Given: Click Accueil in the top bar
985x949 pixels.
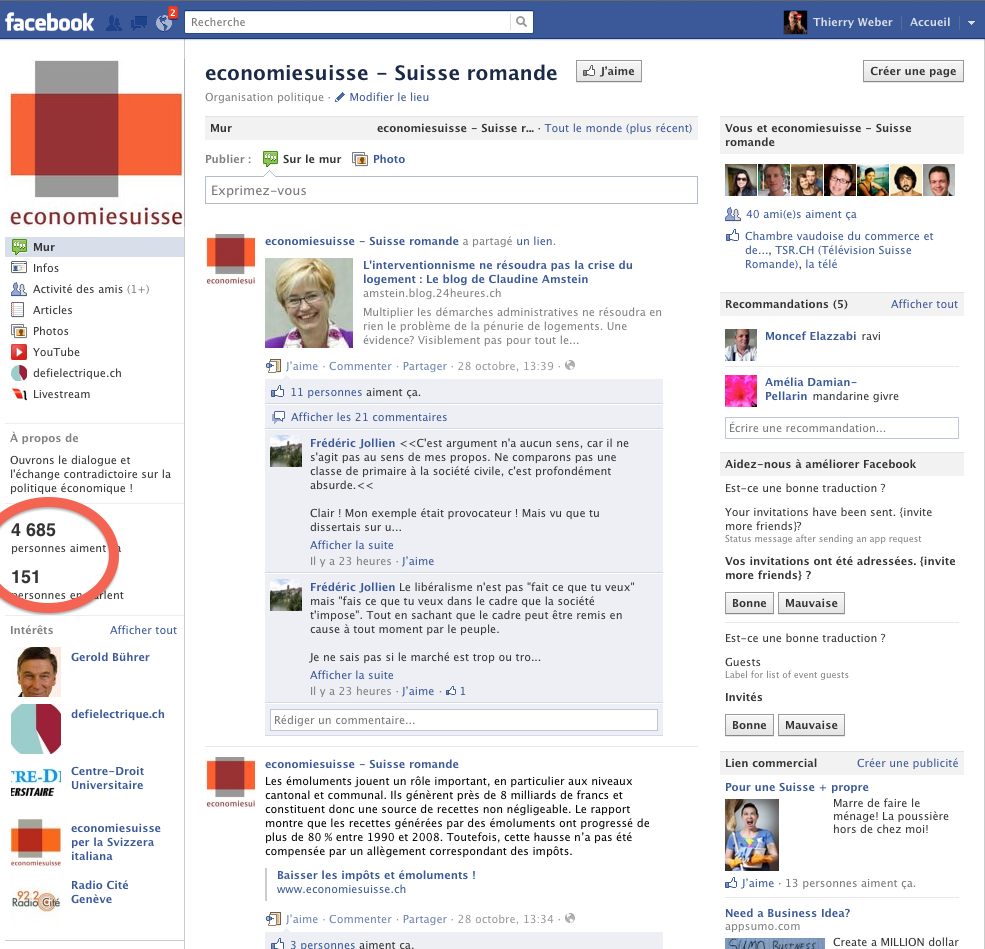Looking at the screenshot, I should 930,22.
